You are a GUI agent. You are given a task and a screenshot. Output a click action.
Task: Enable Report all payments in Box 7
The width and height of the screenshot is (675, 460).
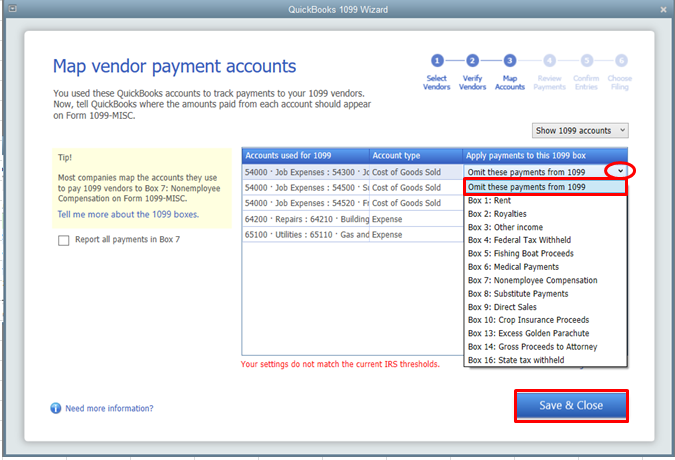coord(64,240)
